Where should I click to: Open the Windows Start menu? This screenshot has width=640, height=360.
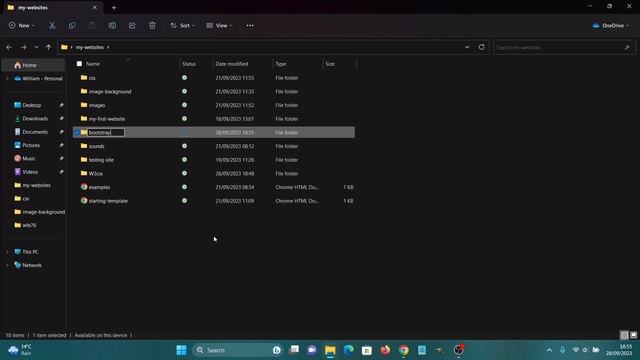click(182, 350)
